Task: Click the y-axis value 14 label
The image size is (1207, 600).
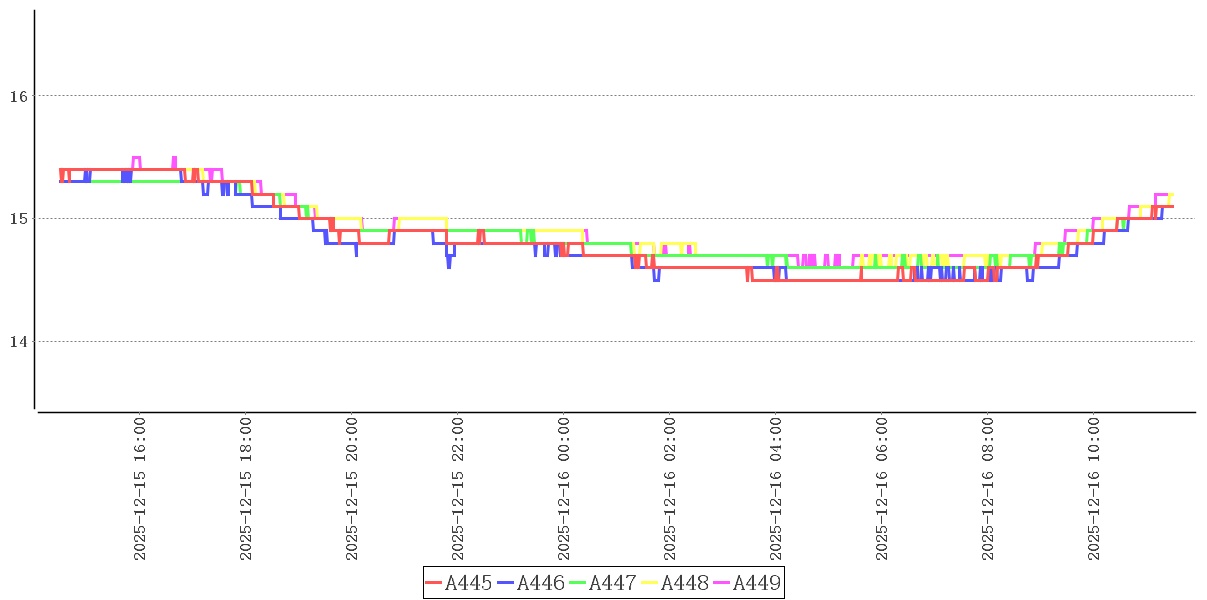Action: coord(20,341)
